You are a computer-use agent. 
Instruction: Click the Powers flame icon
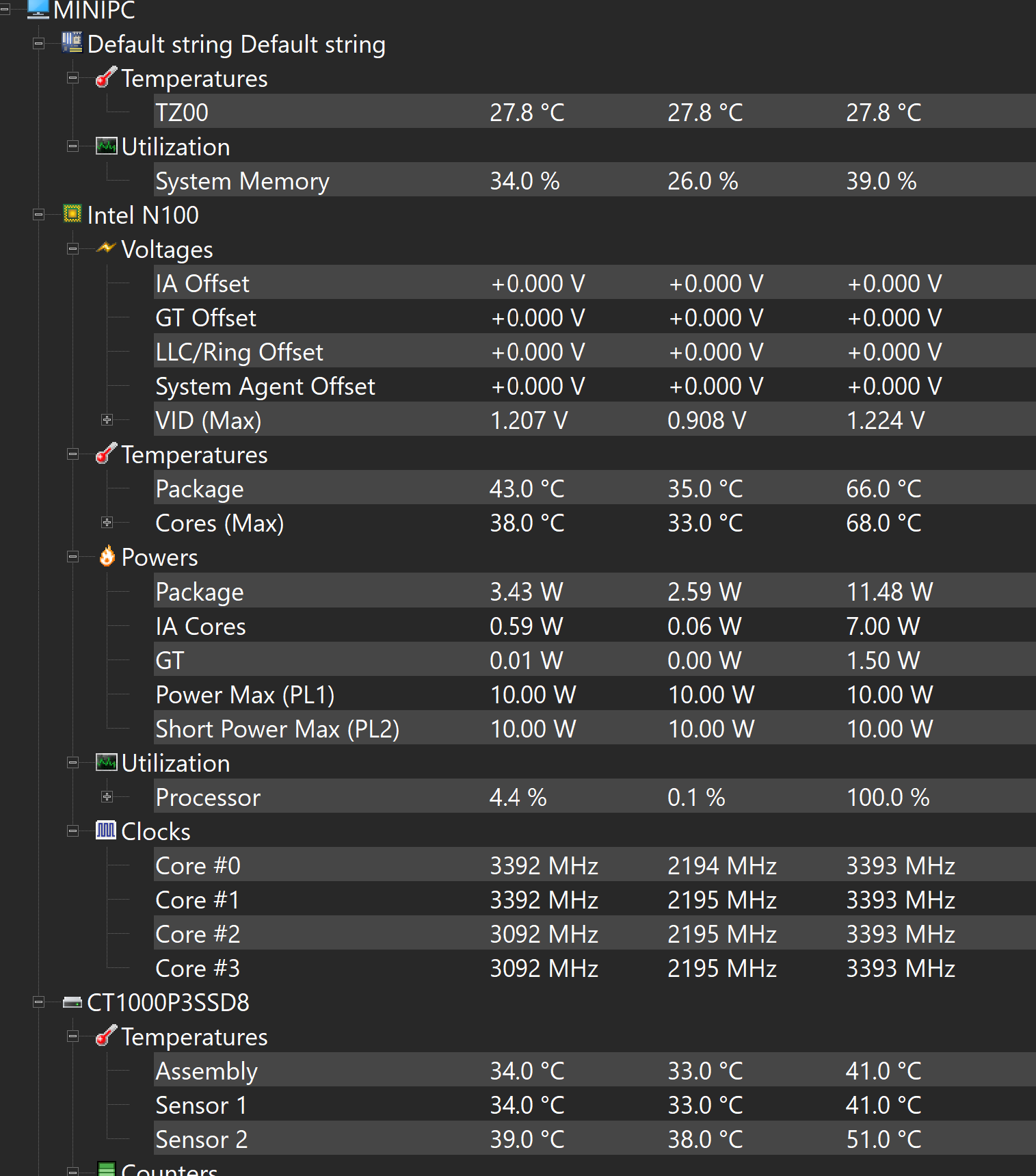click(x=107, y=556)
